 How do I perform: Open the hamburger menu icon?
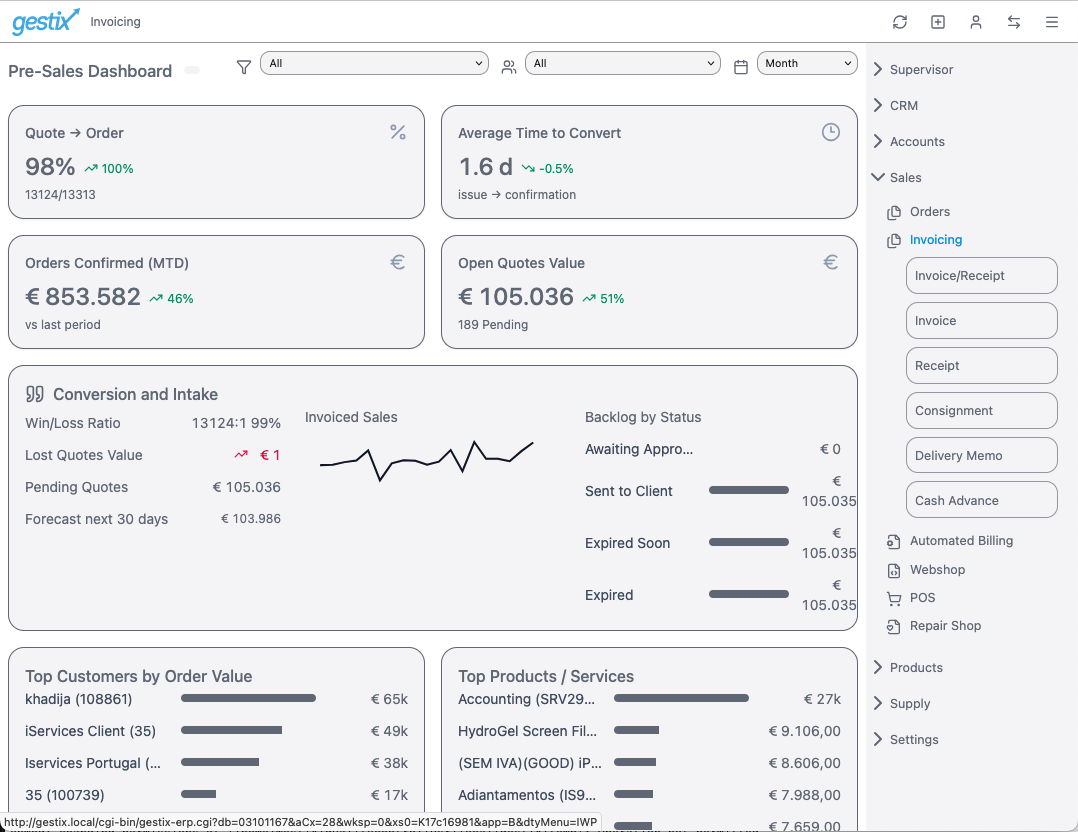pyautogui.click(x=1052, y=22)
